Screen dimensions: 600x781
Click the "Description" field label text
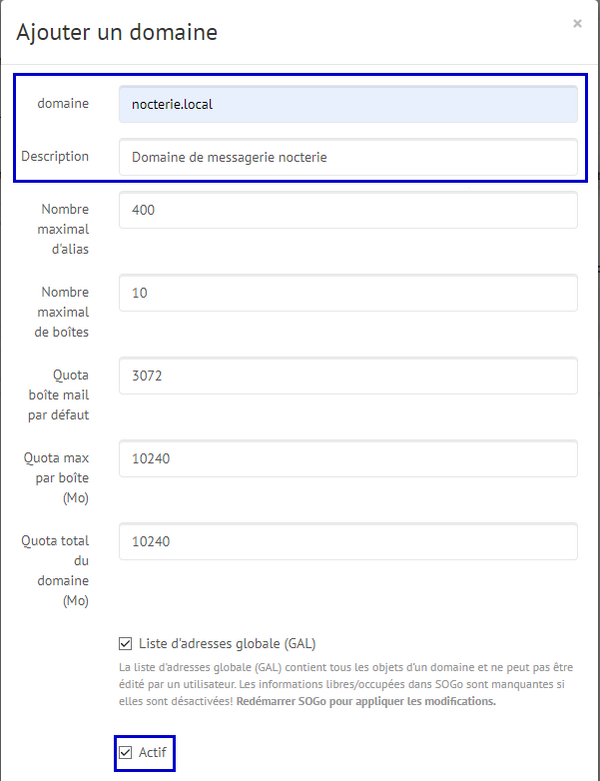point(55,157)
